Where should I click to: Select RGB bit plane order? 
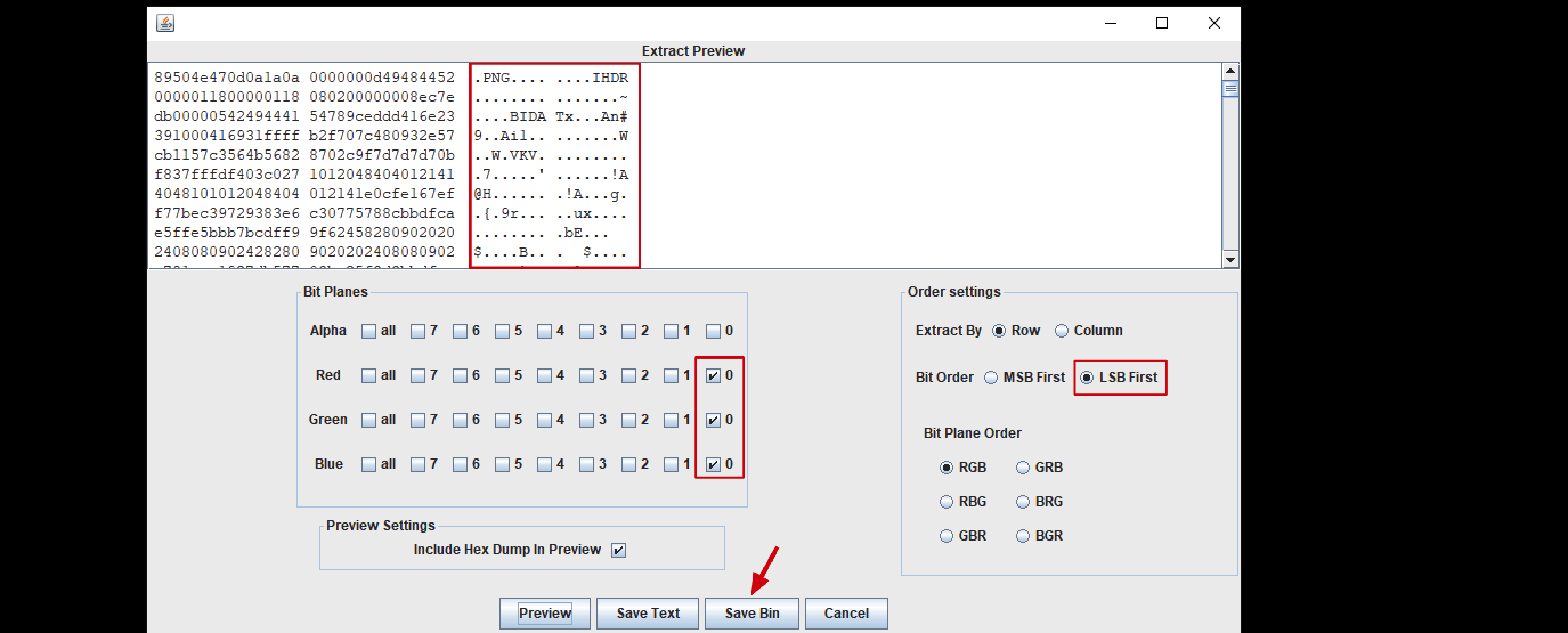click(x=945, y=468)
